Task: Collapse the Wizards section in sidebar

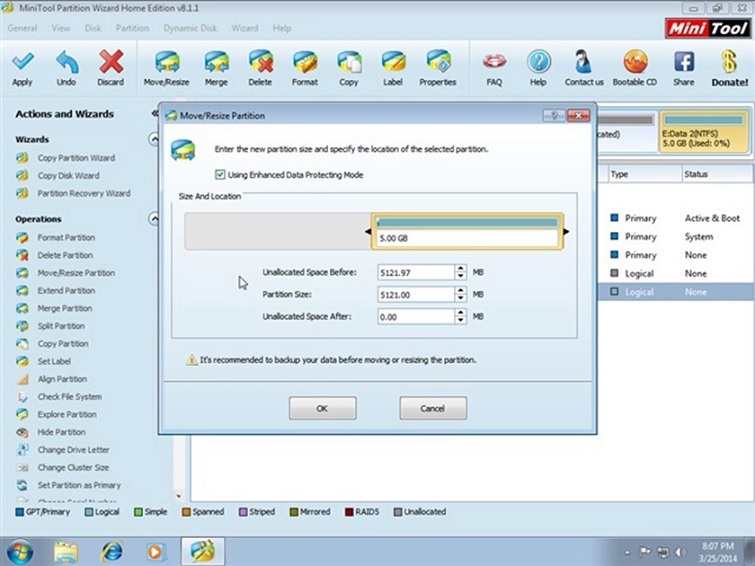Action: click(x=153, y=139)
